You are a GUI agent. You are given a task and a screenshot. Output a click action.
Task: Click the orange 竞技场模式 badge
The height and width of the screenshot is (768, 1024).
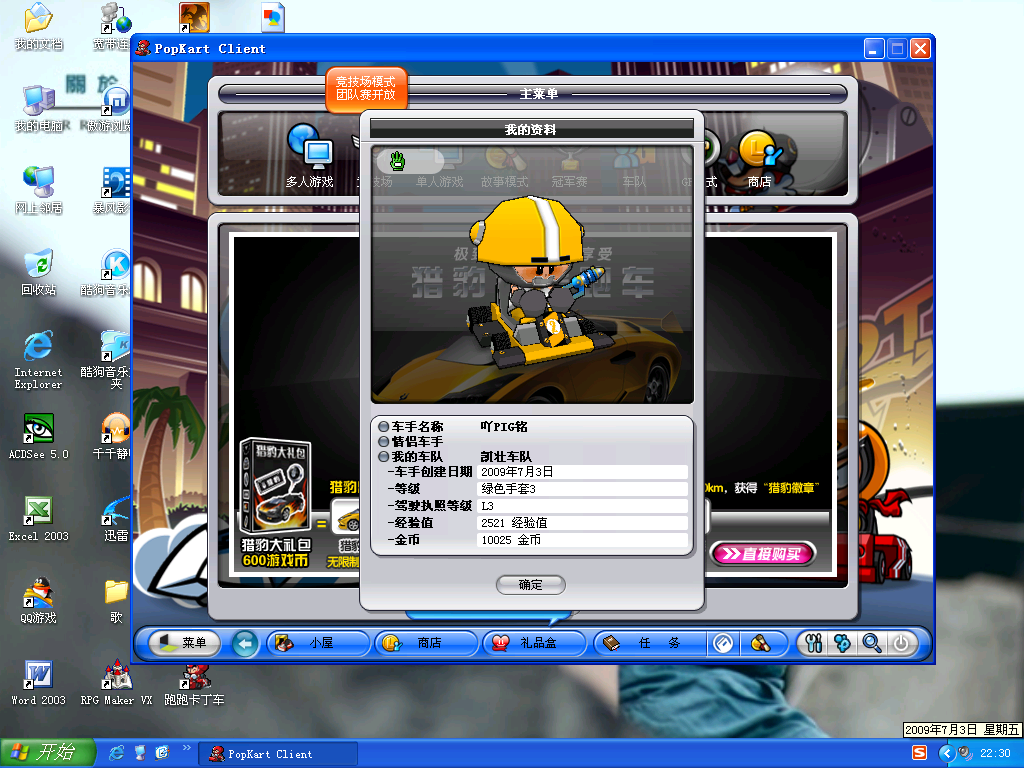pyautogui.click(x=366, y=88)
